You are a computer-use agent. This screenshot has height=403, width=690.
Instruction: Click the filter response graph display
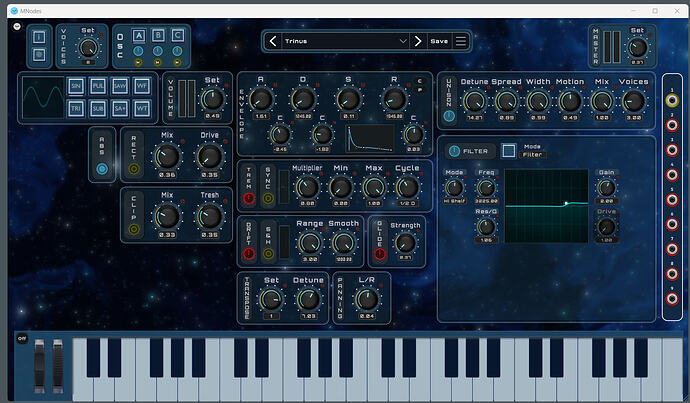(547, 206)
